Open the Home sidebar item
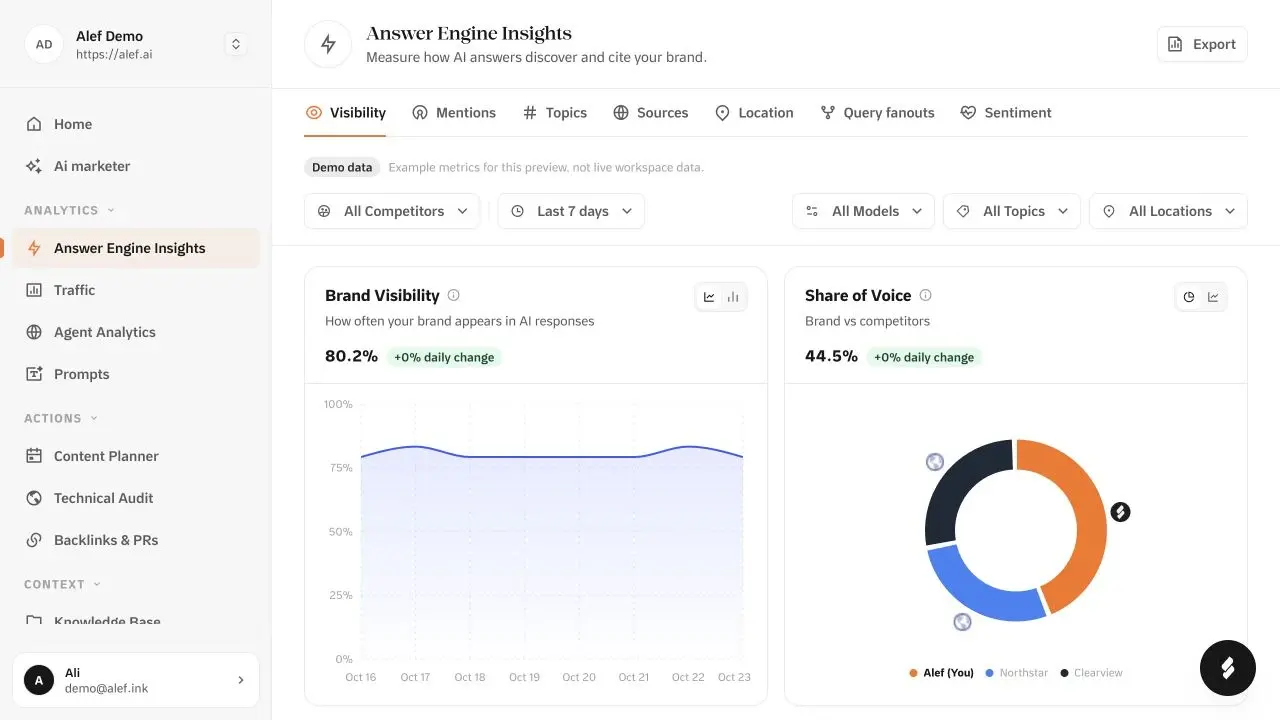The width and height of the screenshot is (1280, 720). tap(135, 124)
